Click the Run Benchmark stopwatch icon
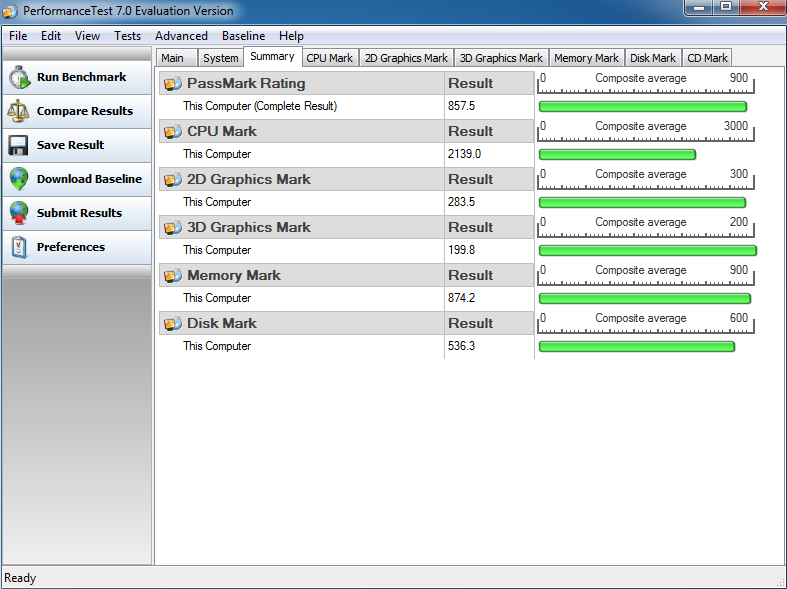Screen dimensions: 787x589 click(x=20, y=77)
